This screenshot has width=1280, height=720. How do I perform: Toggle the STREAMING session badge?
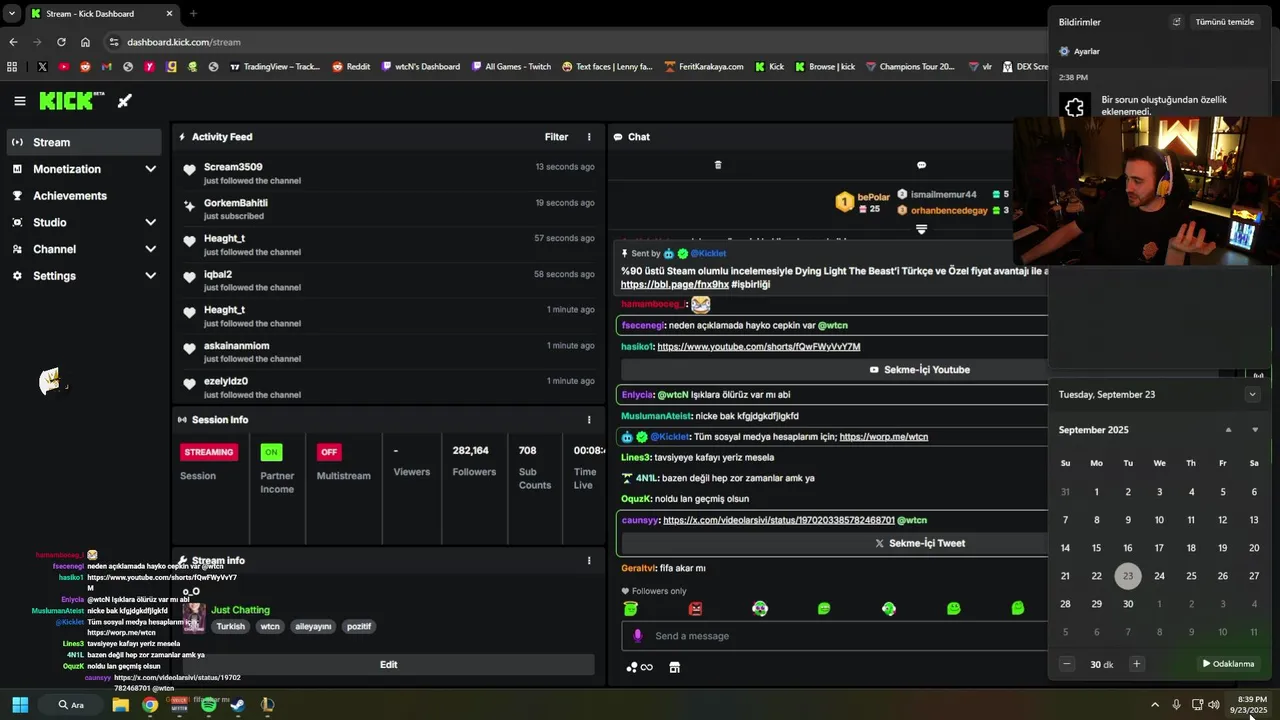click(209, 452)
